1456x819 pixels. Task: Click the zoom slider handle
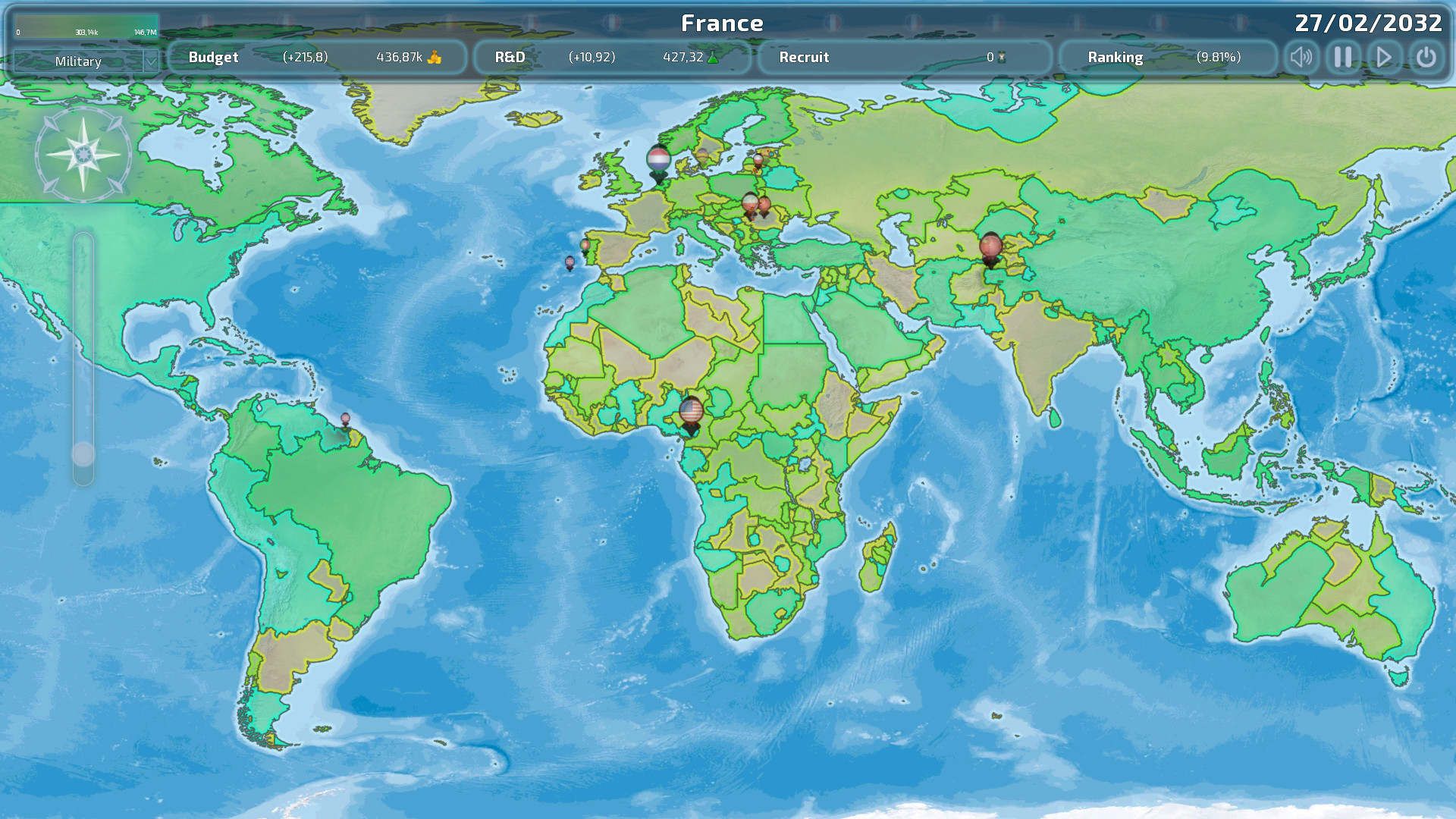pyautogui.click(x=83, y=454)
